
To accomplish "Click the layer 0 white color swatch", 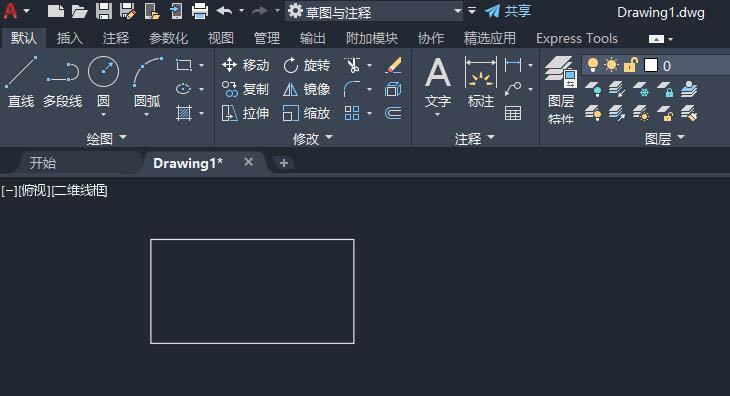I will pos(650,65).
